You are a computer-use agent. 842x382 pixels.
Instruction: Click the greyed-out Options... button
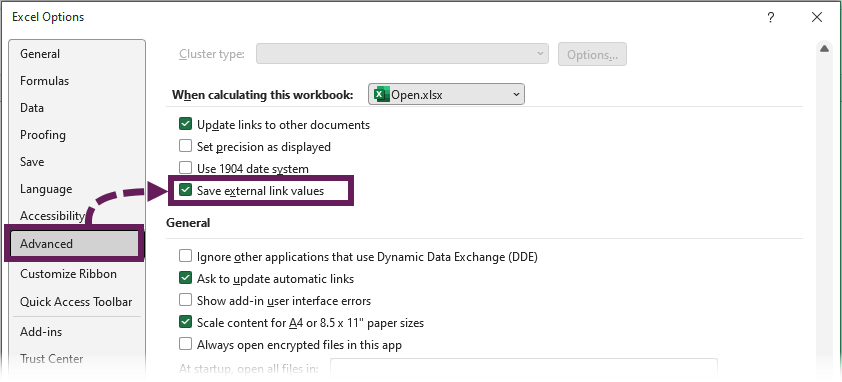pyautogui.click(x=592, y=54)
